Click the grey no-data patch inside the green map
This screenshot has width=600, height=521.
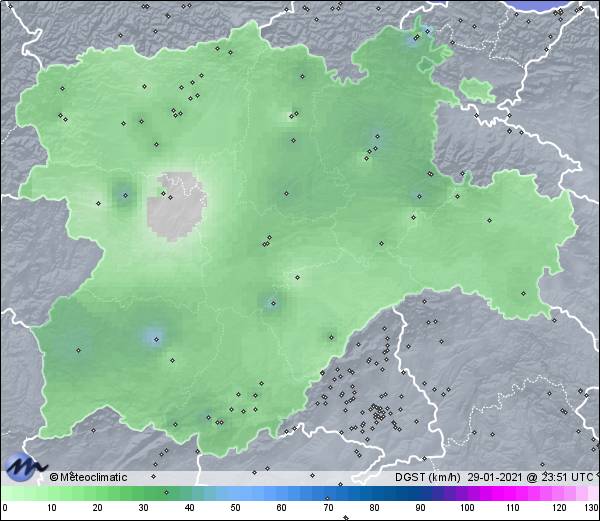click(x=177, y=207)
